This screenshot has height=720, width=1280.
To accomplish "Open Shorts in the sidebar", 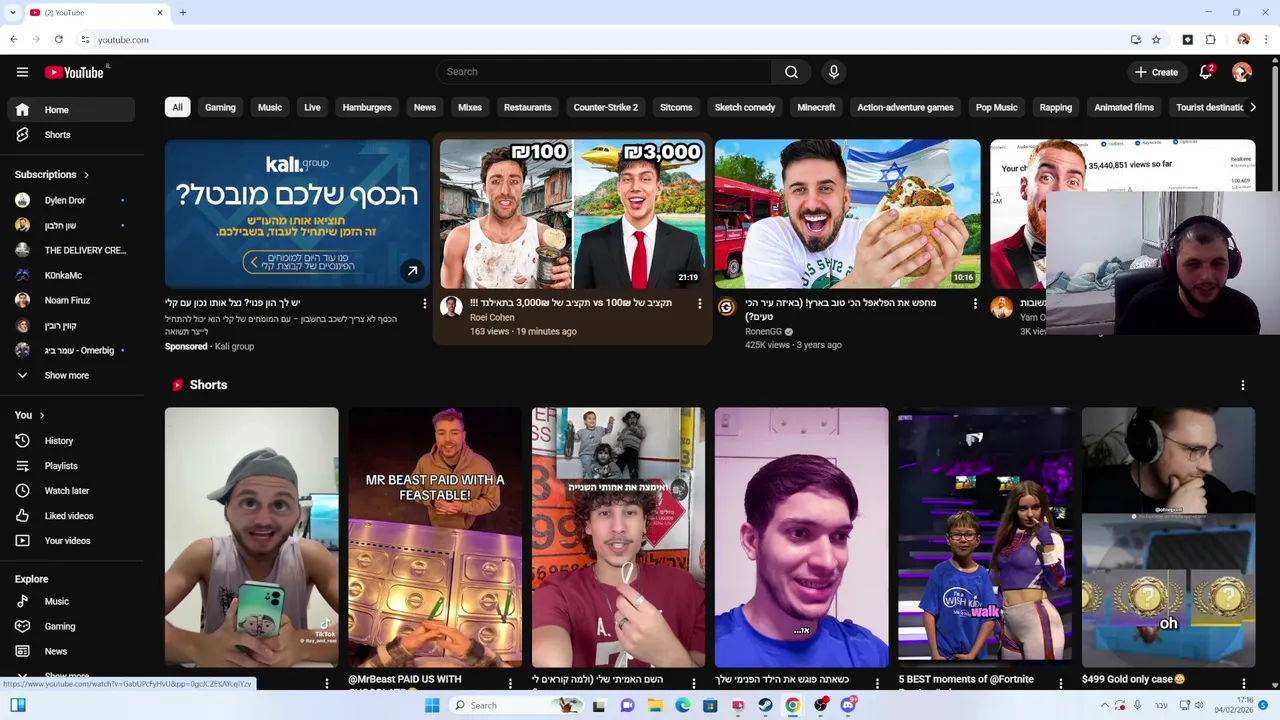I will pyautogui.click(x=70, y=135).
